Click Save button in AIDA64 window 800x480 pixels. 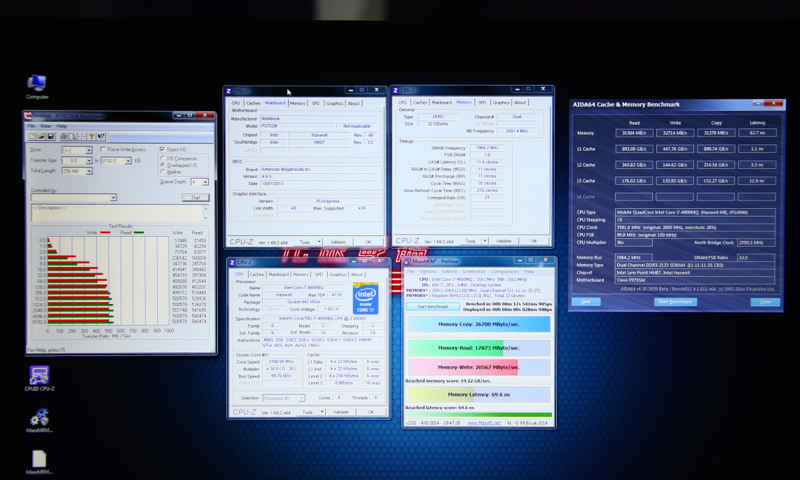pyautogui.click(x=586, y=301)
